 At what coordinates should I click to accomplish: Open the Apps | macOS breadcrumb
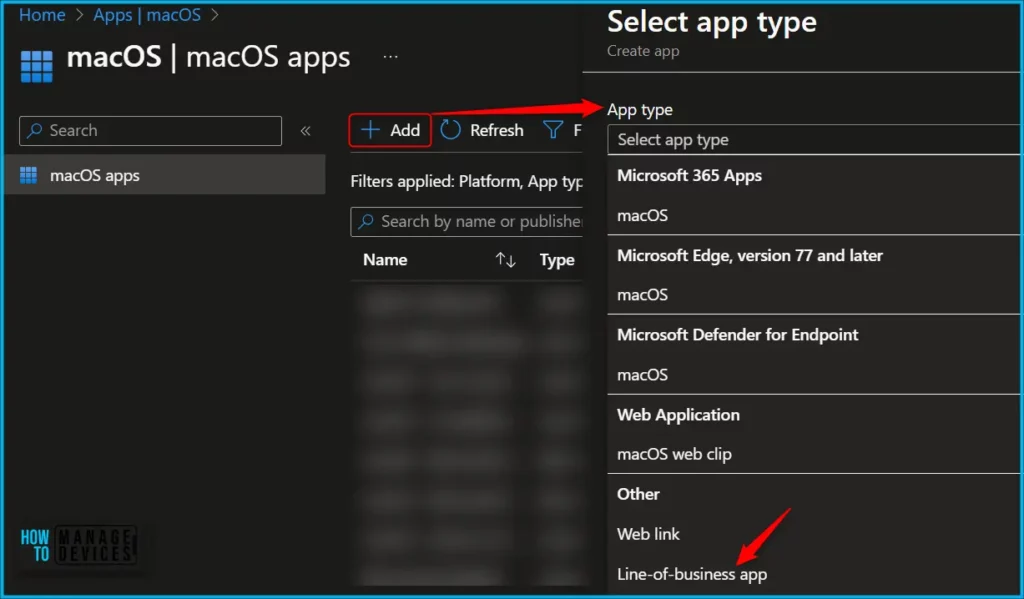click(147, 15)
